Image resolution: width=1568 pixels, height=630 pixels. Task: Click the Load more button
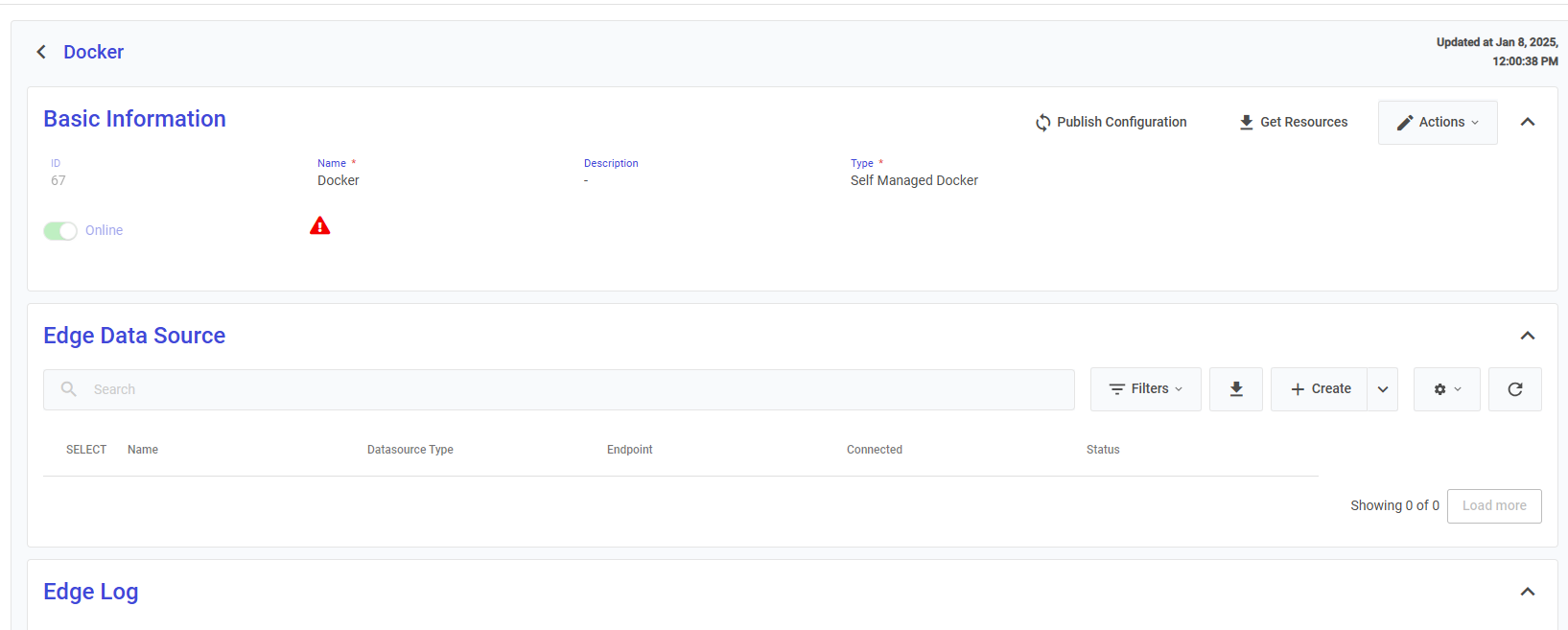[x=1493, y=506]
